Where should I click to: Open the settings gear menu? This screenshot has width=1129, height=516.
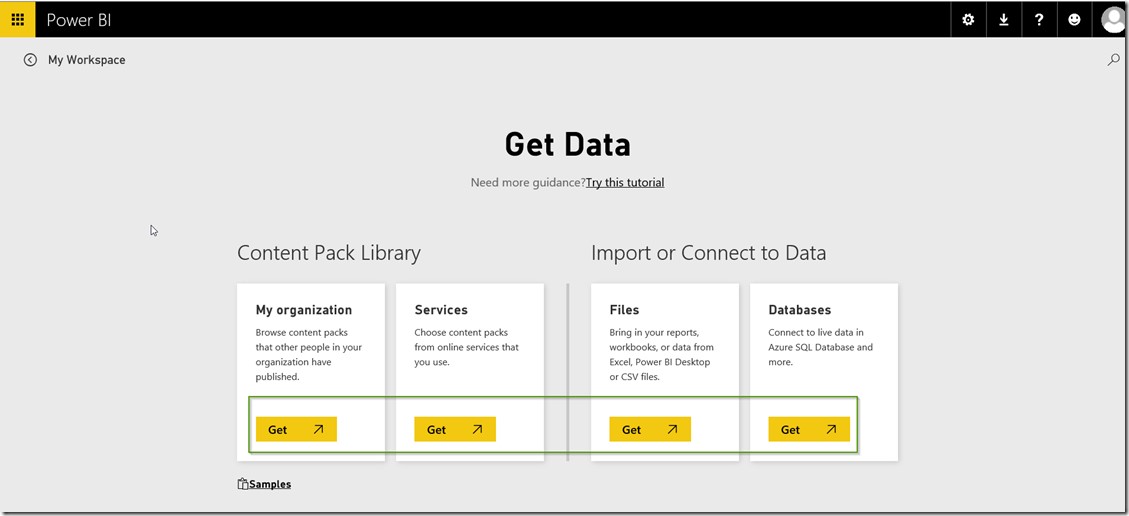coord(968,19)
